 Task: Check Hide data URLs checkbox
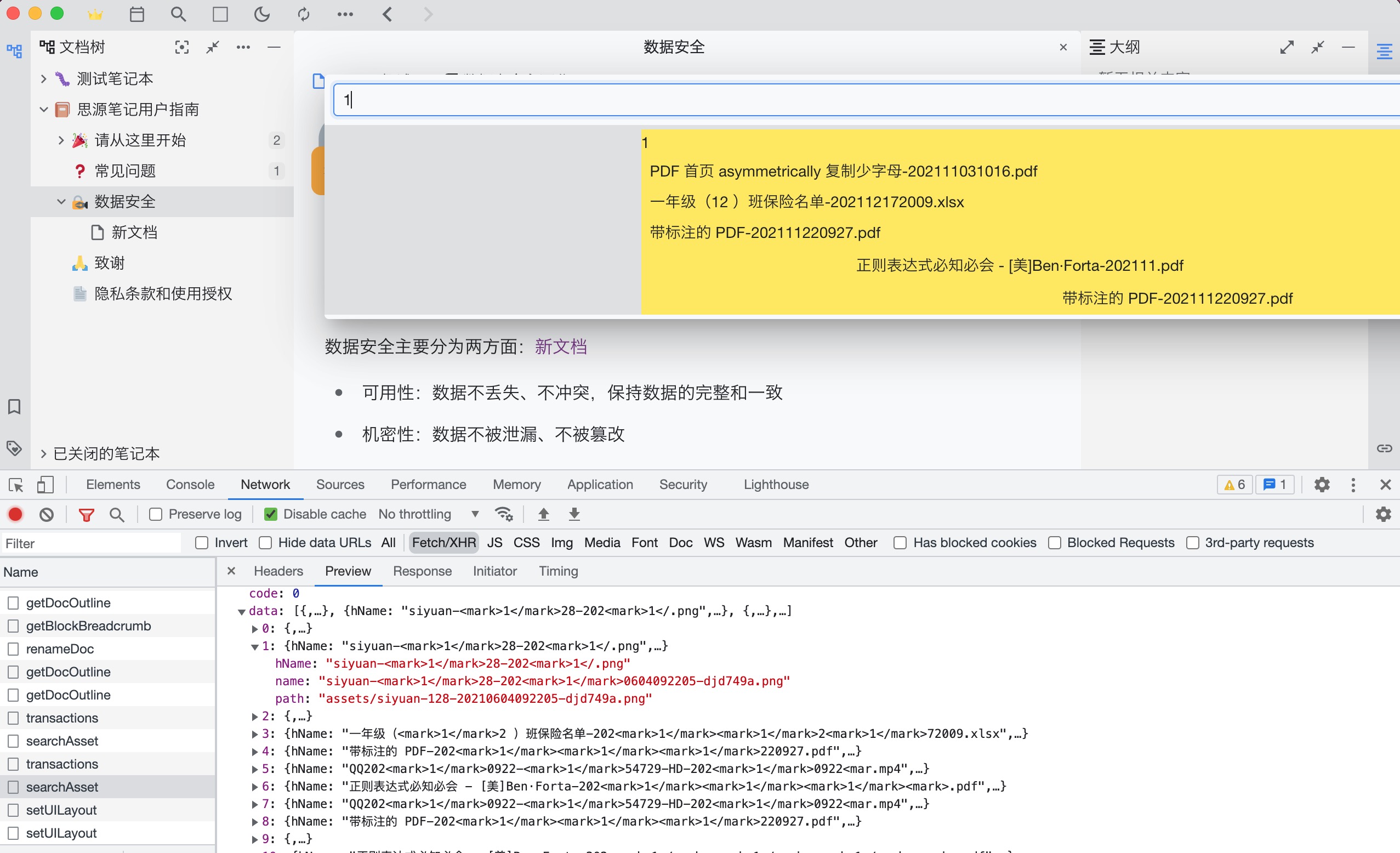pyautogui.click(x=265, y=543)
